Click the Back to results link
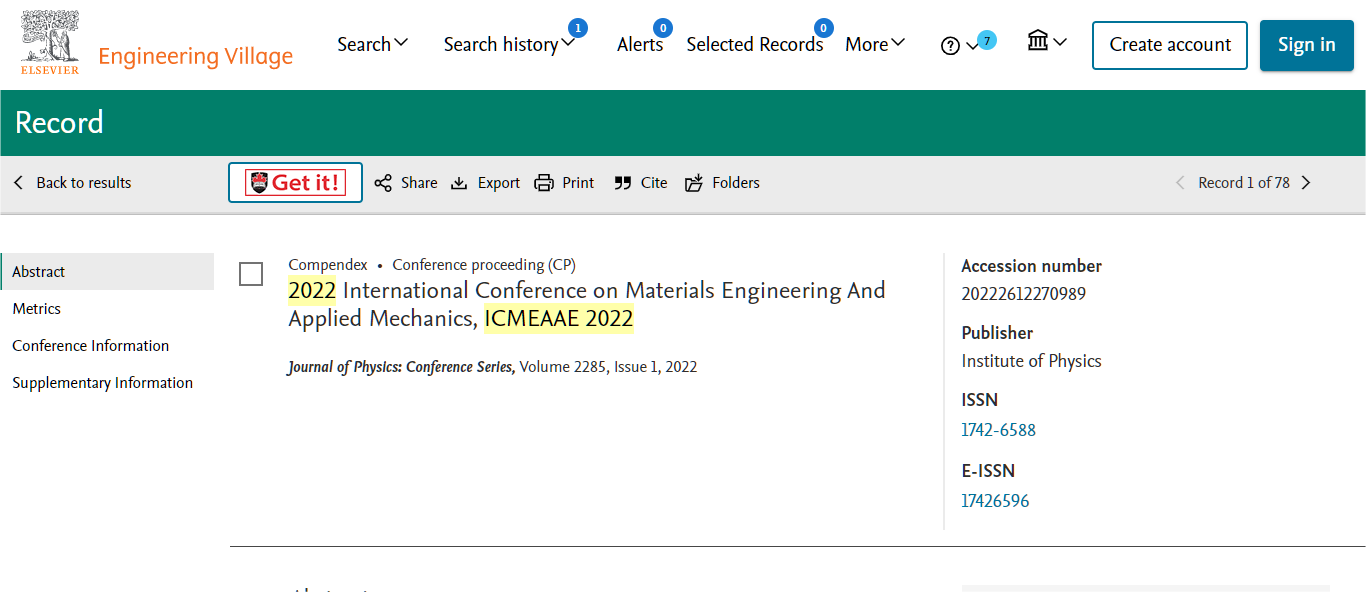Image resolution: width=1366 pixels, height=592 pixels. 84,183
